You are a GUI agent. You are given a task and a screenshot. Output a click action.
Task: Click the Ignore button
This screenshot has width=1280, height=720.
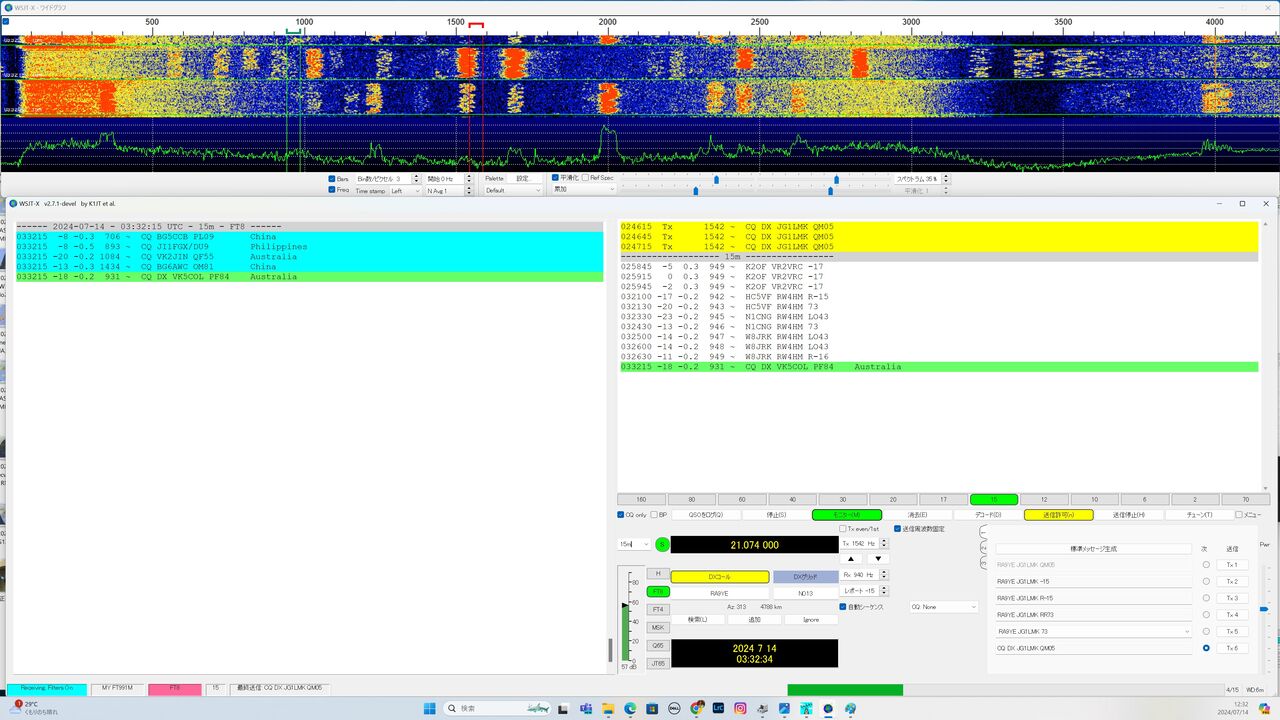coord(811,620)
